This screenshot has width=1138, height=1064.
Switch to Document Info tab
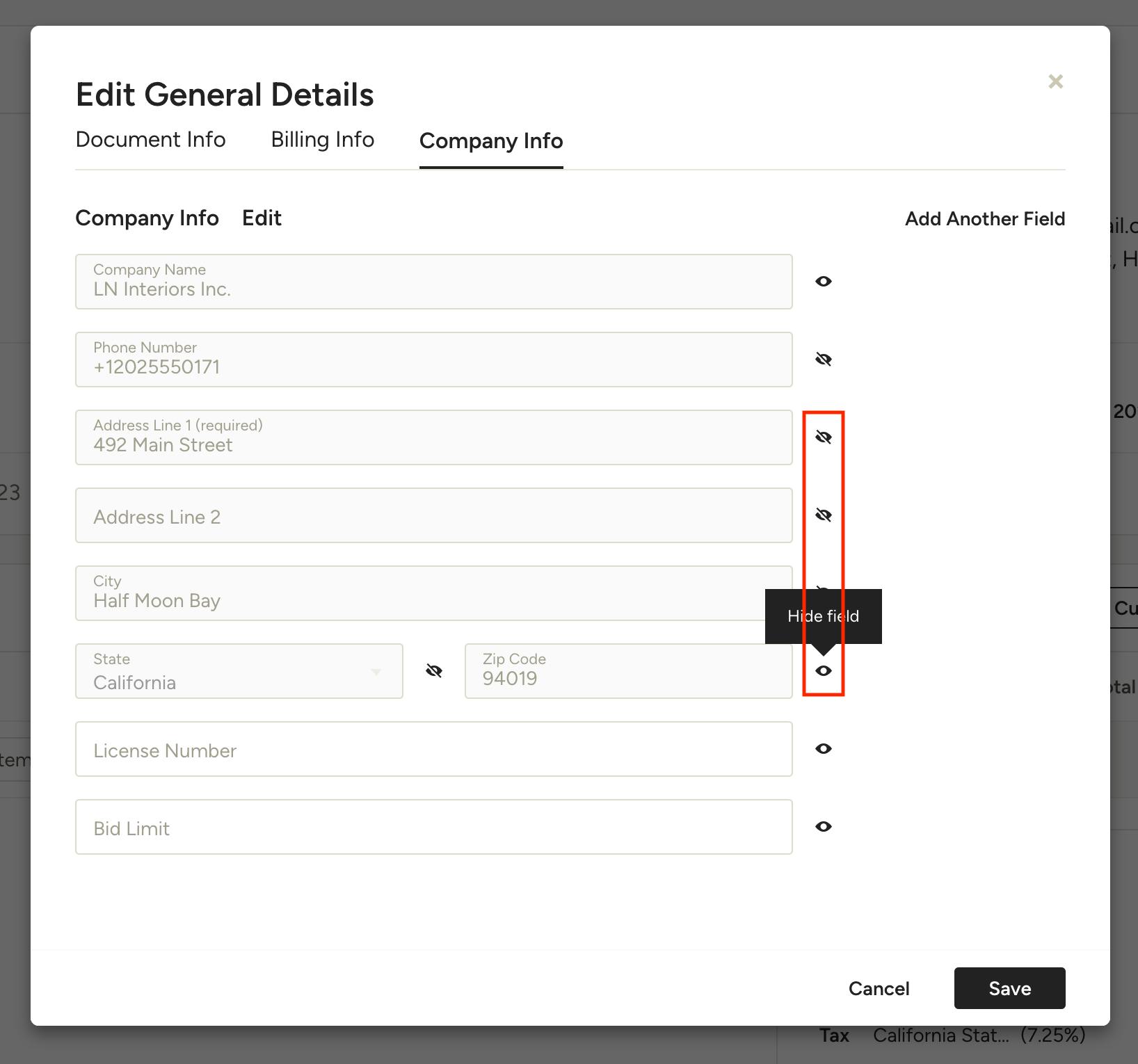click(150, 140)
